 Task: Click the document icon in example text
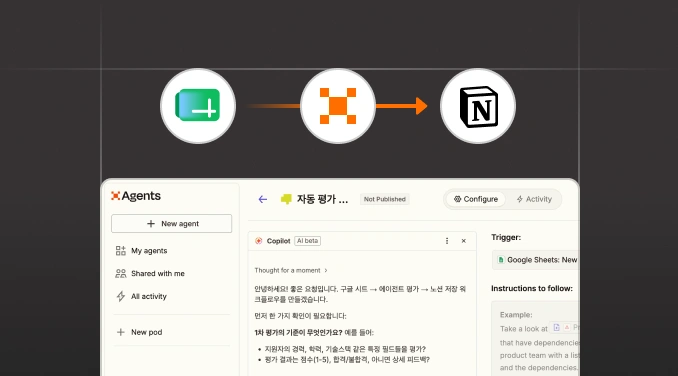(556, 328)
